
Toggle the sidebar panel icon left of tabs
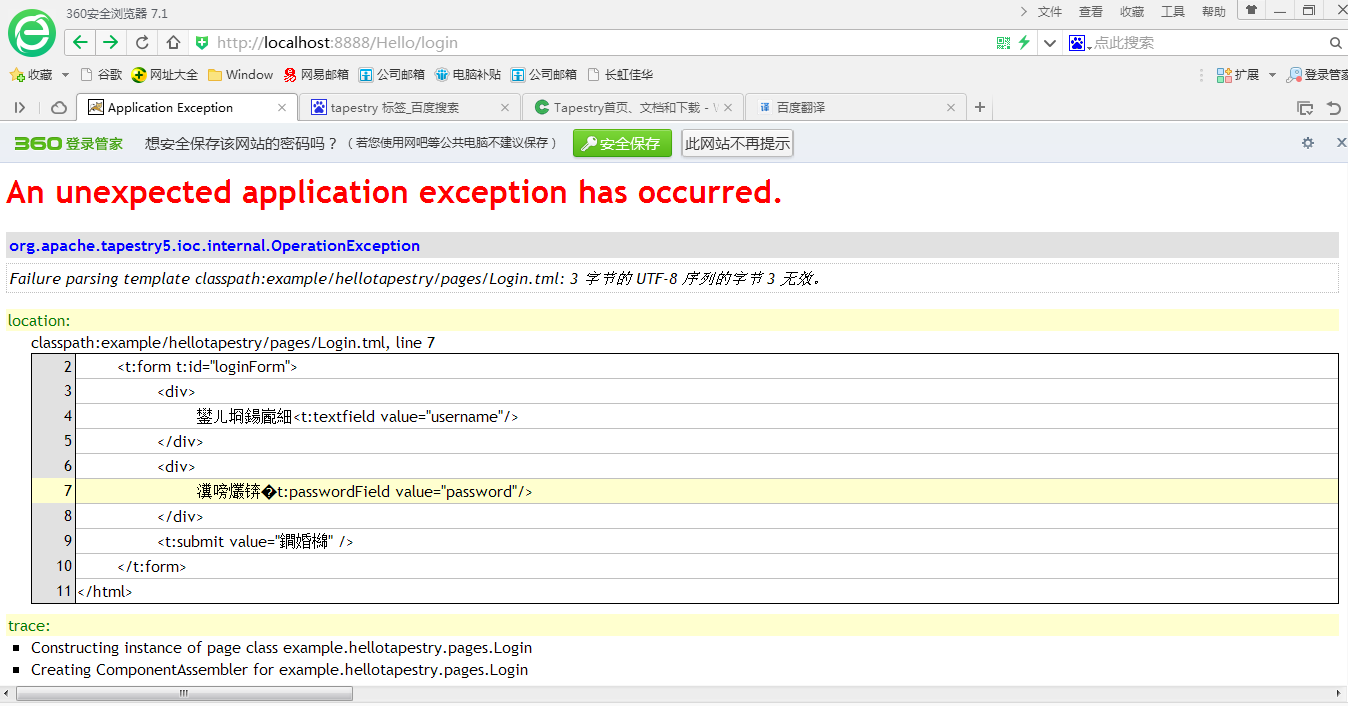(x=20, y=107)
